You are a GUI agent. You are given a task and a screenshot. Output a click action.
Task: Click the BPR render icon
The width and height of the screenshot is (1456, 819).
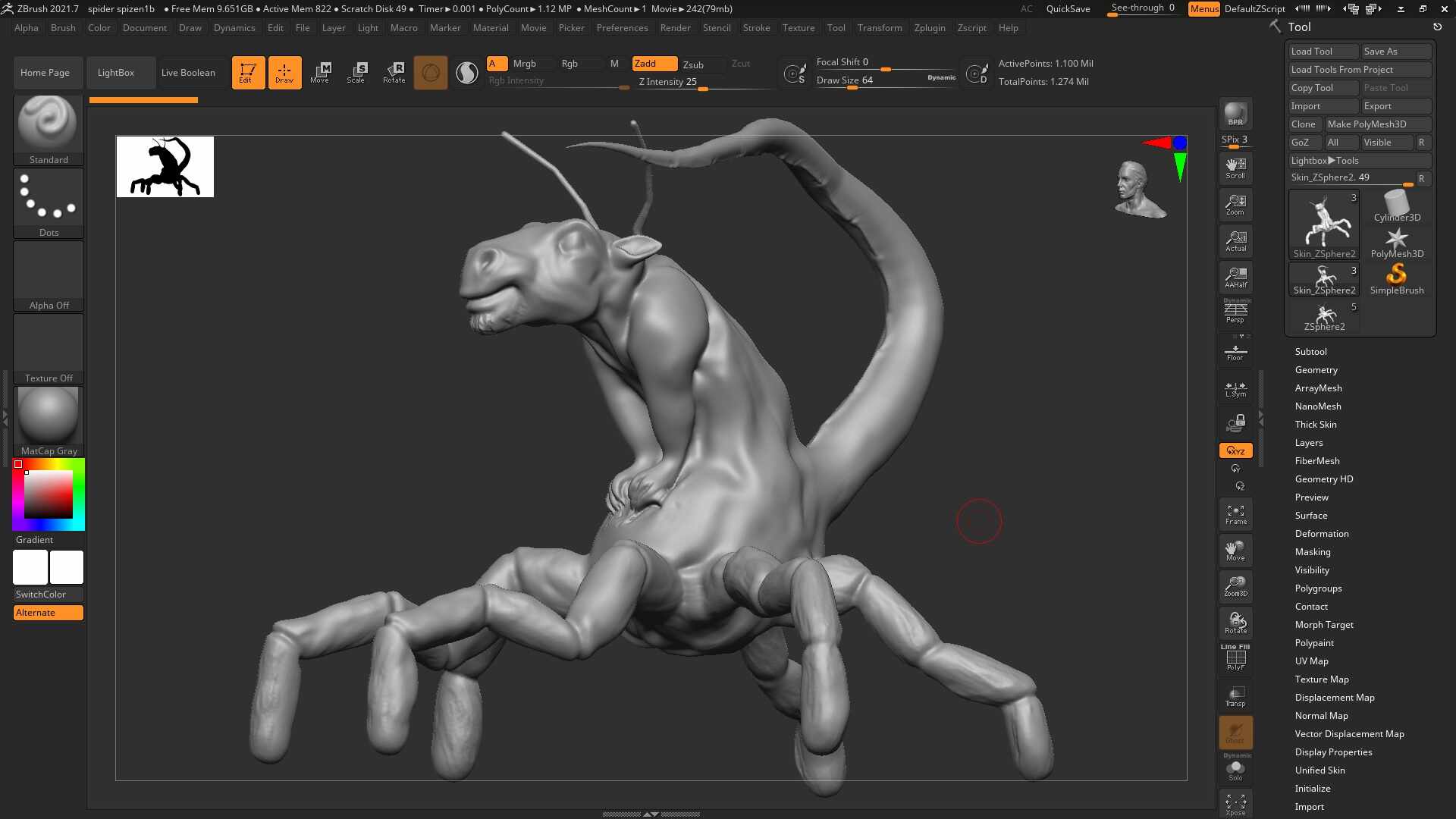pyautogui.click(x=1235, y=114)
